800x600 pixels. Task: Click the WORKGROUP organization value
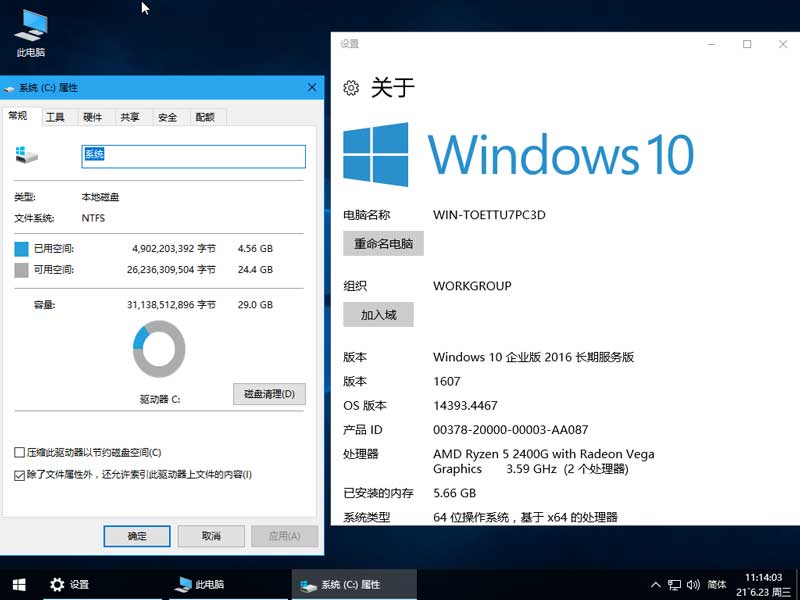tap(472, 286)
